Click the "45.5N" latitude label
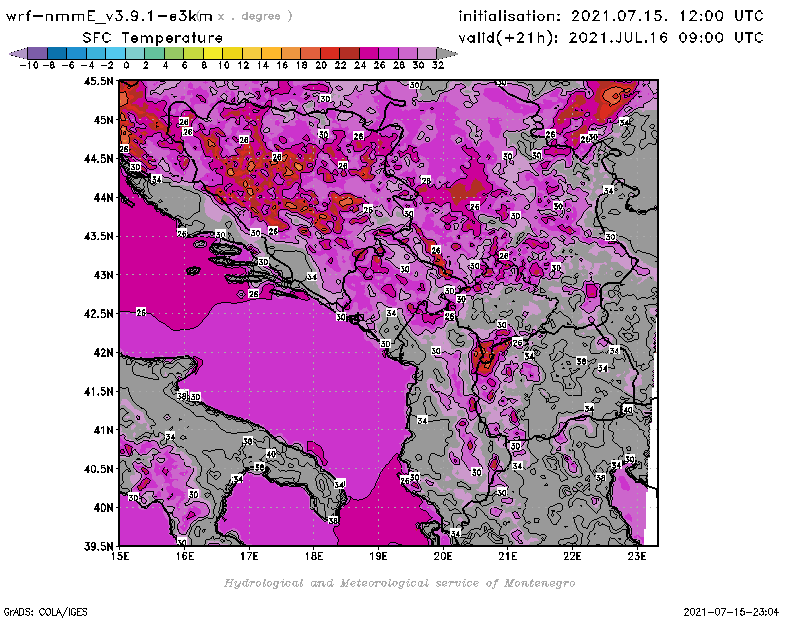 (98, 81)
